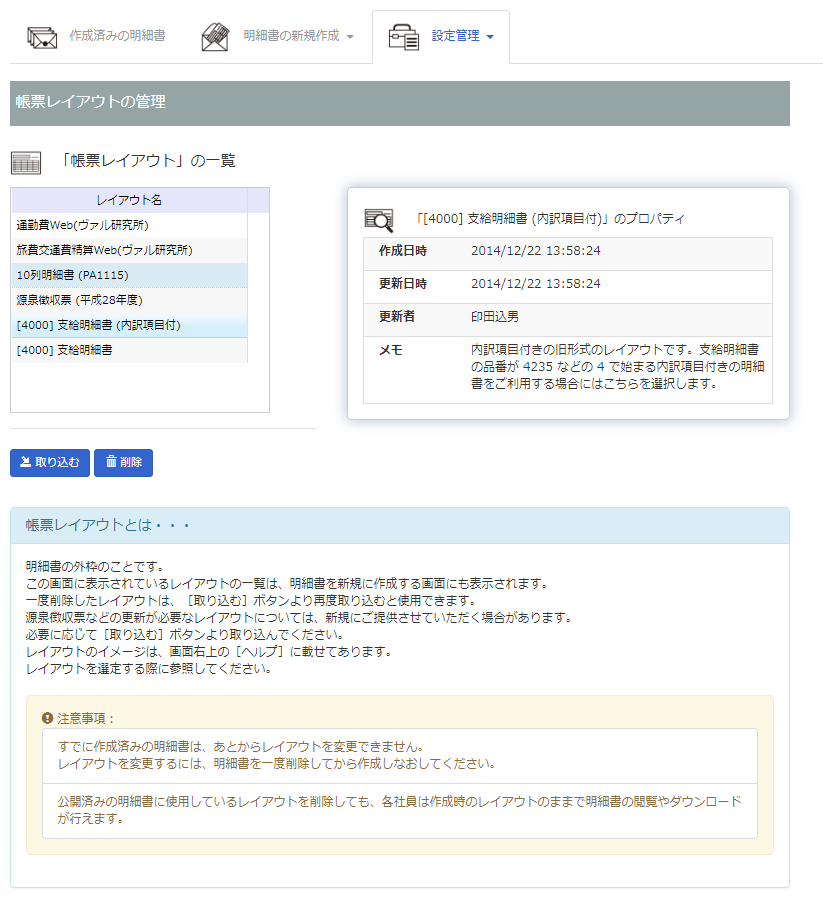Screen dimensions: 823x902
Task: Click the envelope icon for 作成済みの明細書
Action: coord(42,37)
